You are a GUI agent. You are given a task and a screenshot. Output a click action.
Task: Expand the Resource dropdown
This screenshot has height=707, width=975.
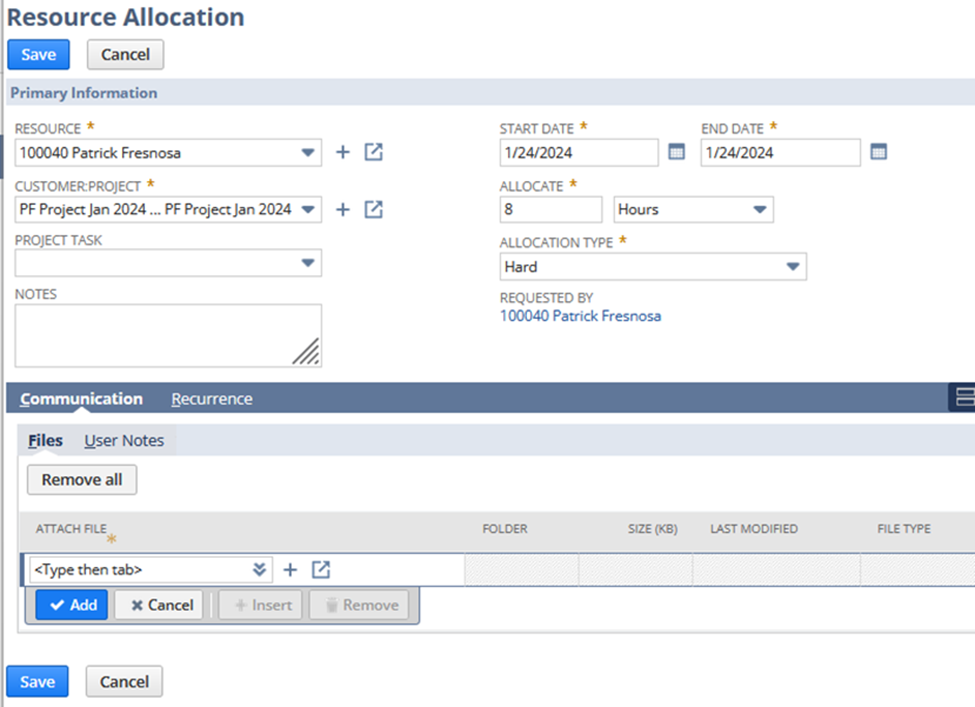(308, 152)
